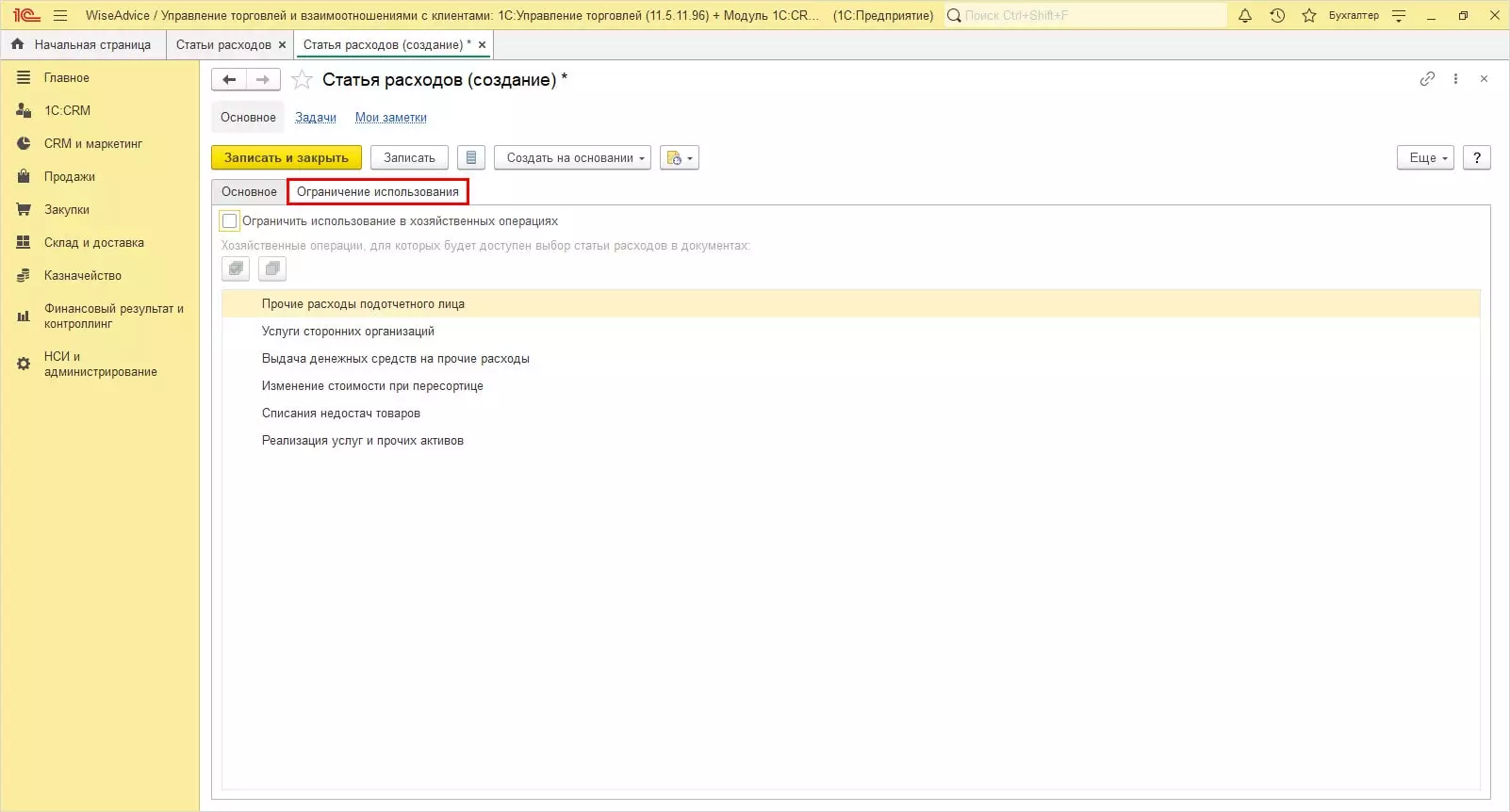Open history clock icon
The width and height of the screenshot is (1510, 812).
click(1277, 15)
